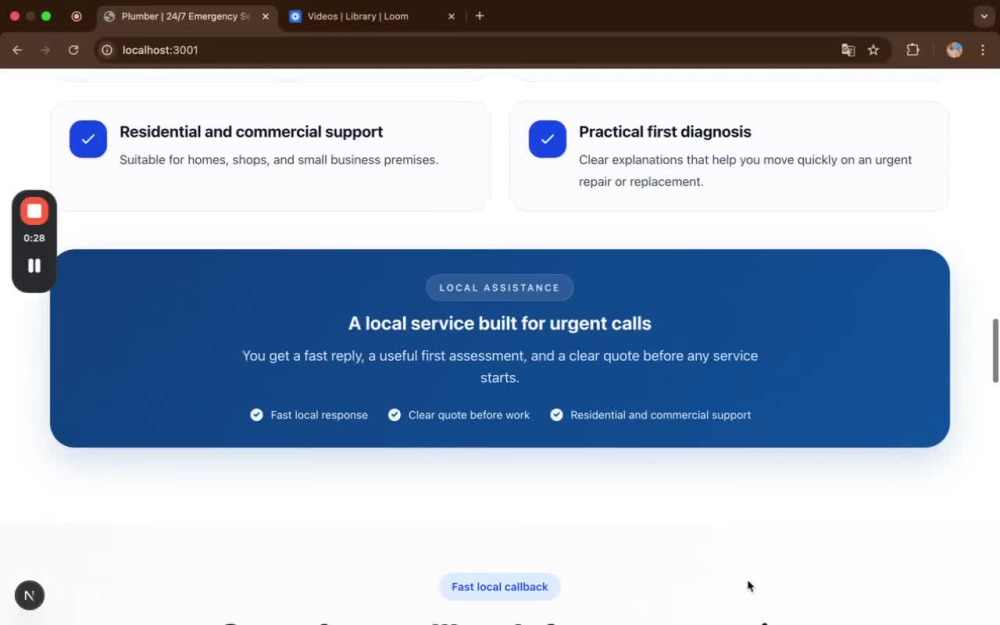Bookmark this tab with star

[874, 50]
